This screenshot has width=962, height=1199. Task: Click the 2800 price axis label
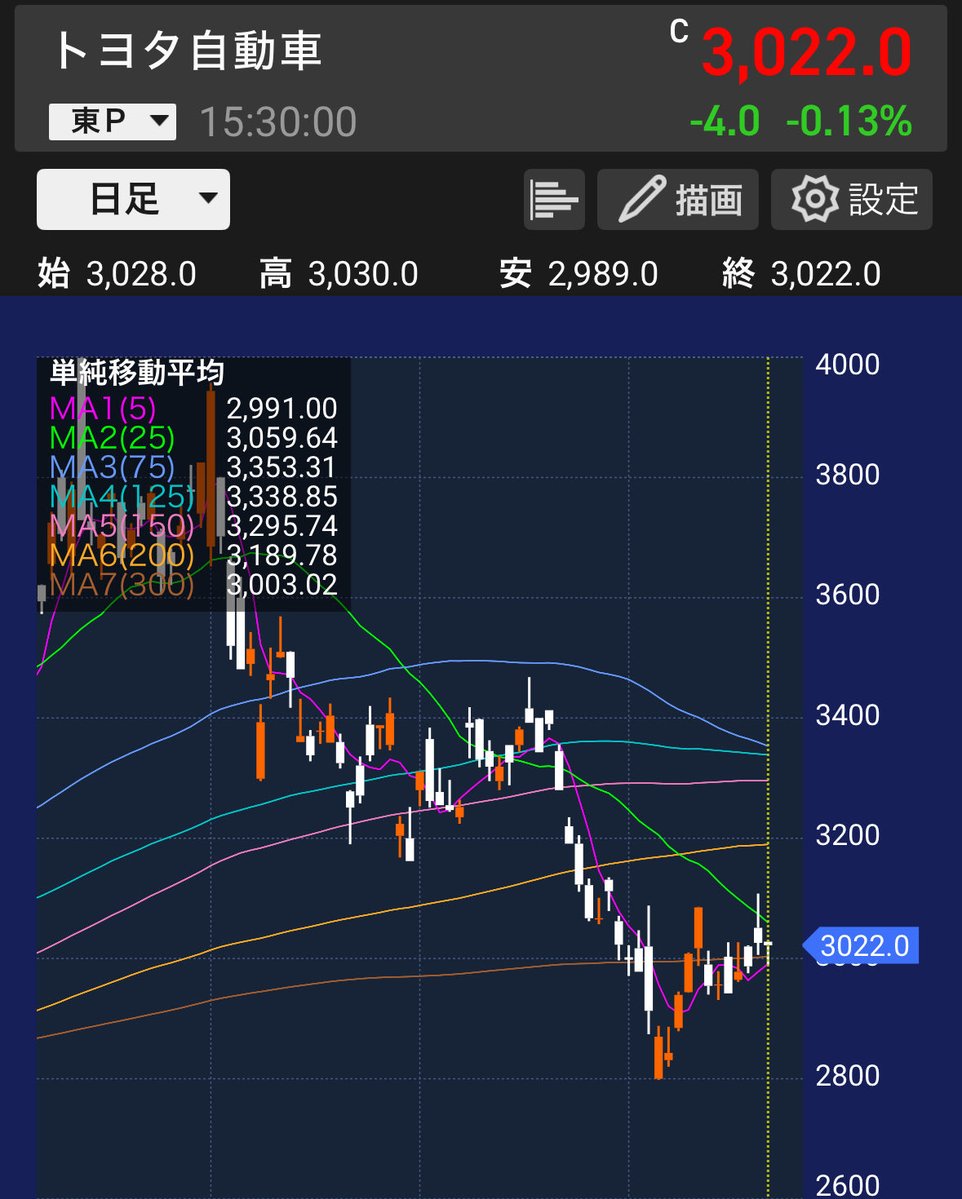click(847, 1076)
